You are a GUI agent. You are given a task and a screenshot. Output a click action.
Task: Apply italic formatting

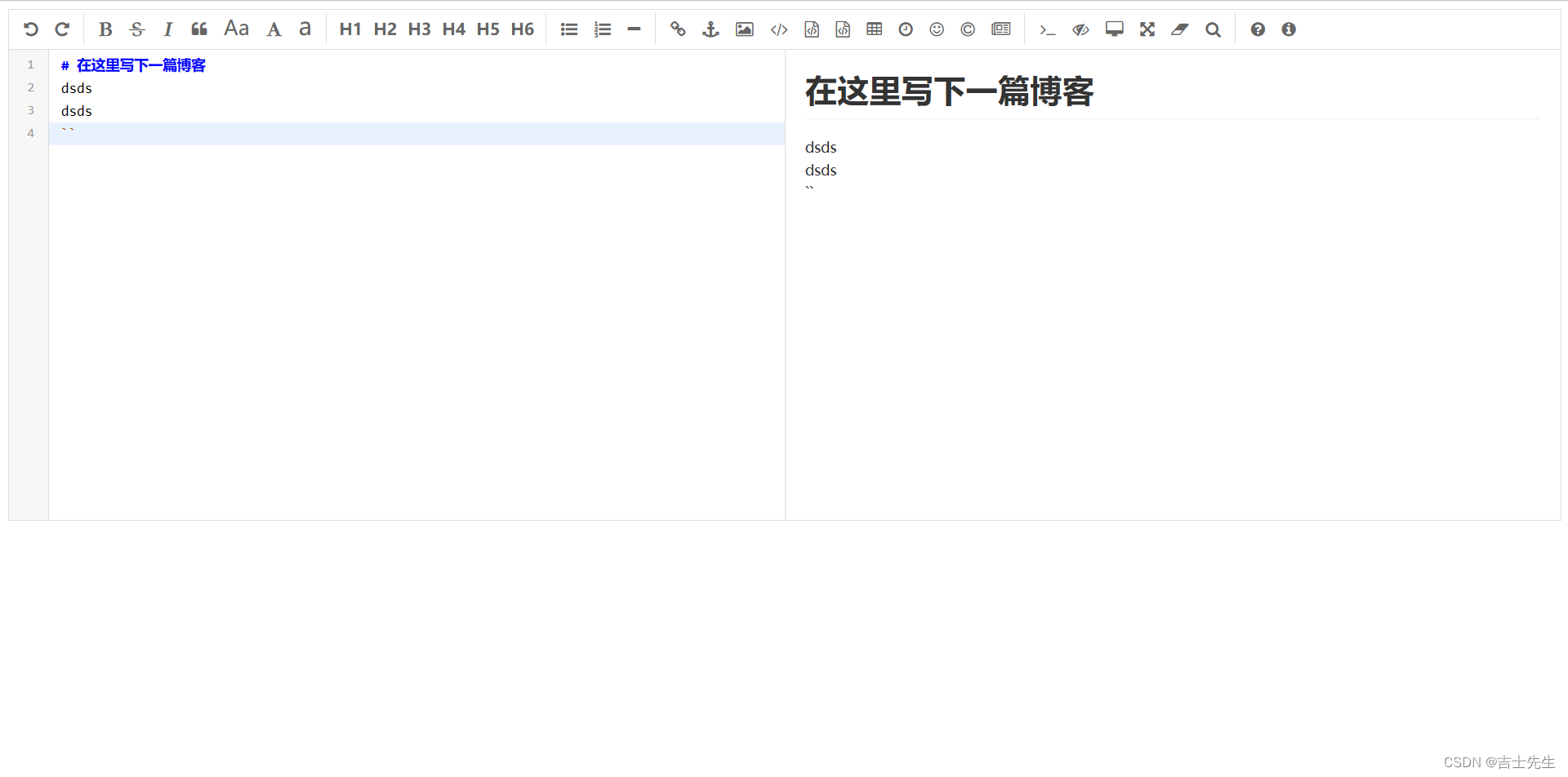(x=168, y=29)
